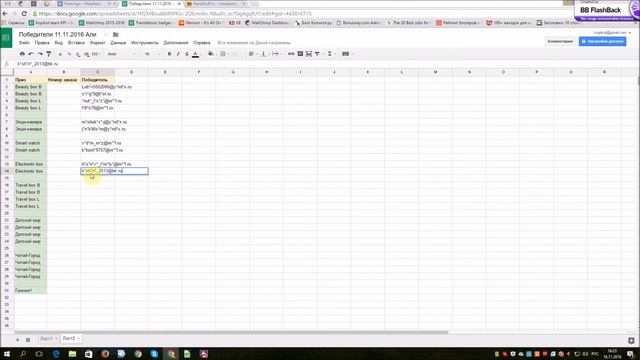Open the text color picker
This screenshot has height=360, width=640.
(x=196, y=54)
